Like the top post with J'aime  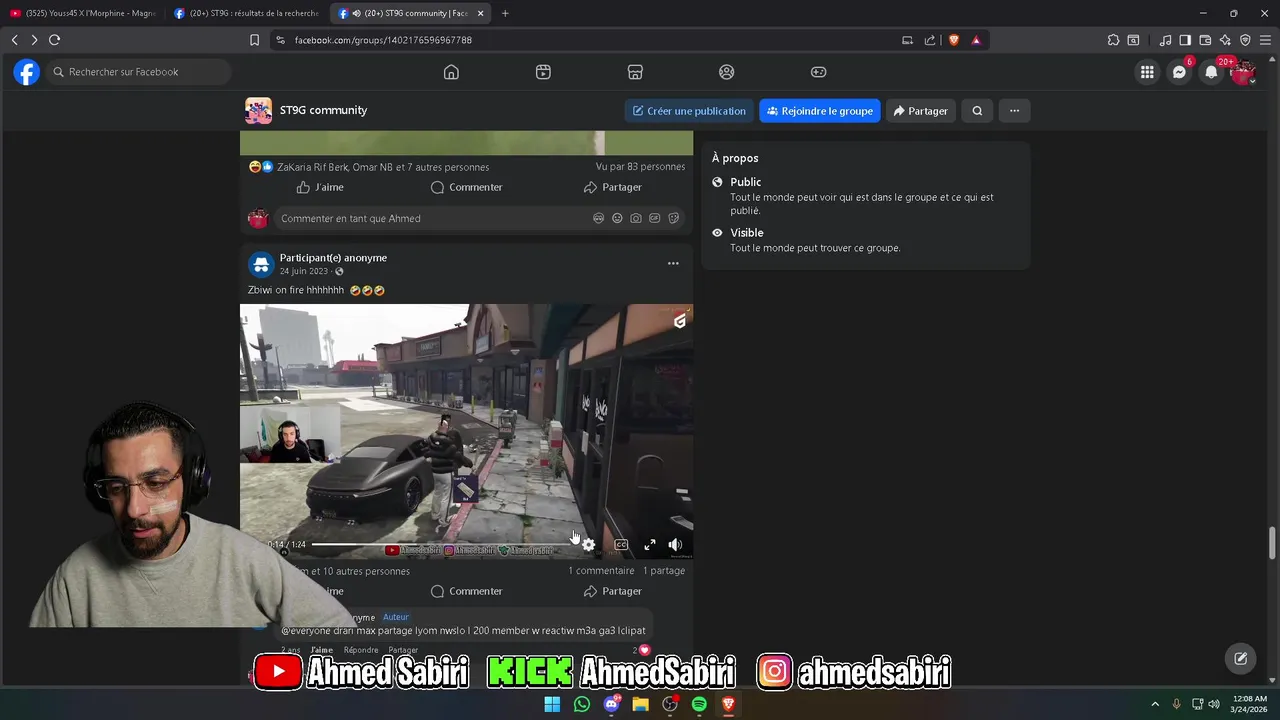click(320, 187)
